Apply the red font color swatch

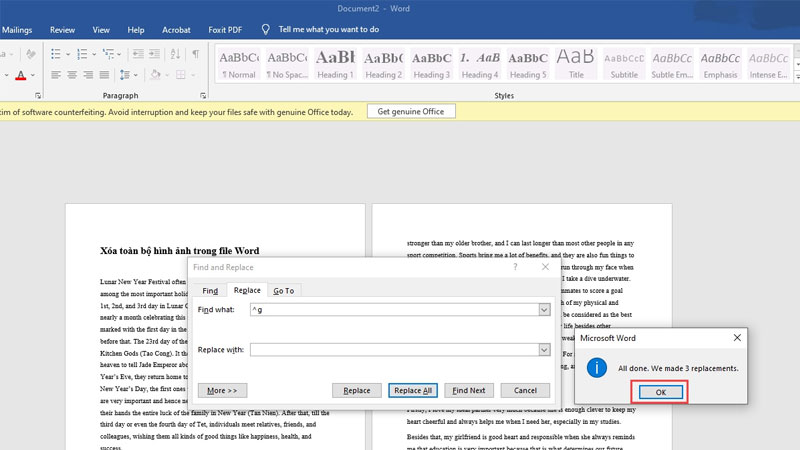20,76
